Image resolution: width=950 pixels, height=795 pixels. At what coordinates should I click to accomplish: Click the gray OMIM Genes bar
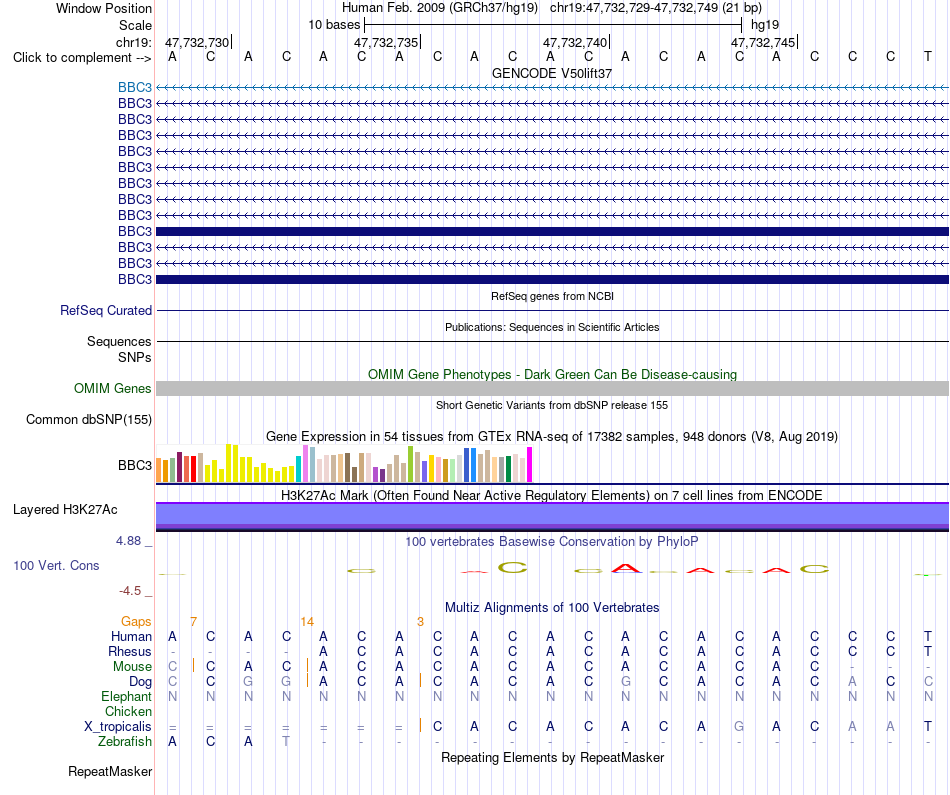click(552, 388)
